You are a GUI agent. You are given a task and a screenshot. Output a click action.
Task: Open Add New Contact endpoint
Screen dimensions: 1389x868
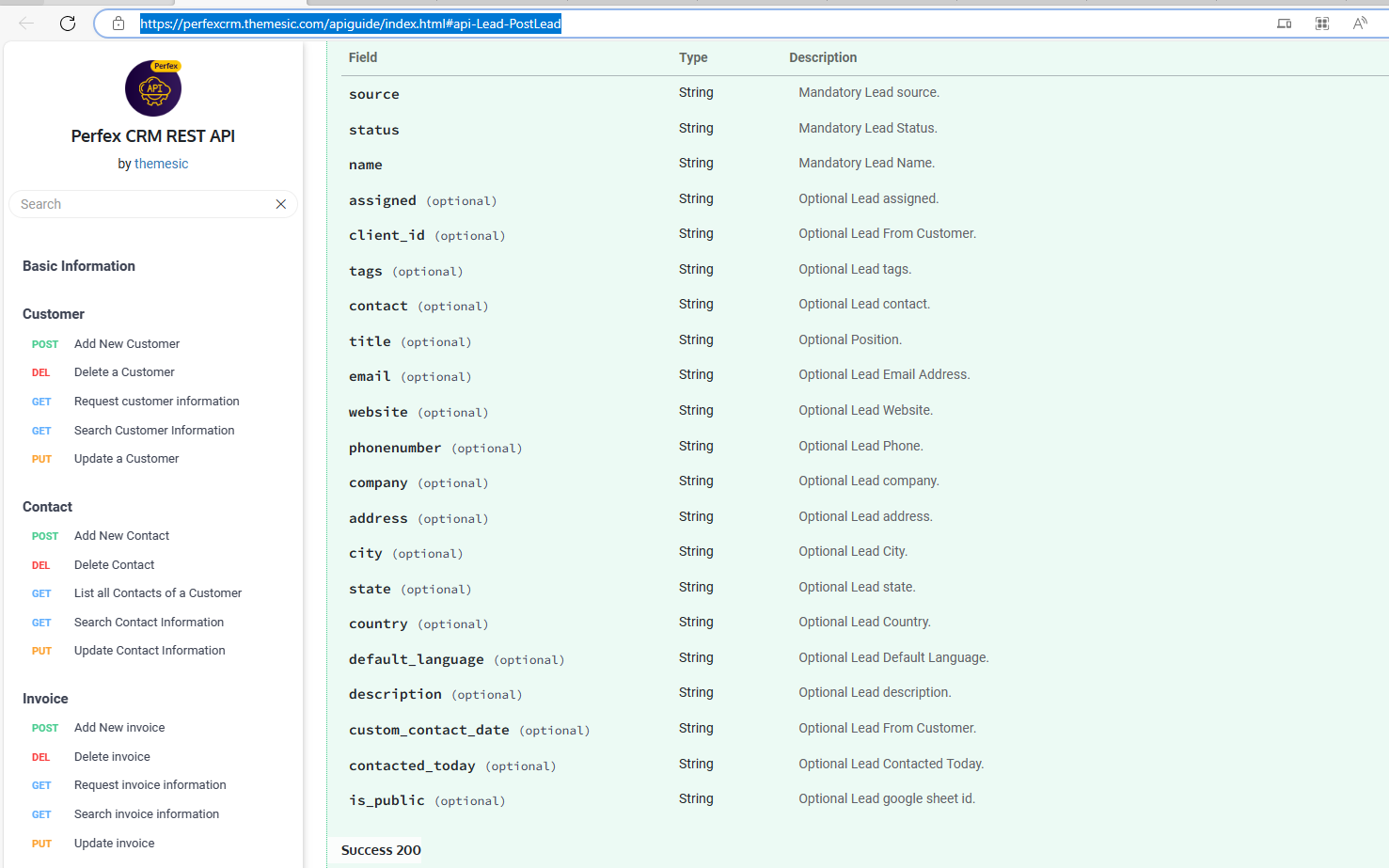[x=122, y=536]
